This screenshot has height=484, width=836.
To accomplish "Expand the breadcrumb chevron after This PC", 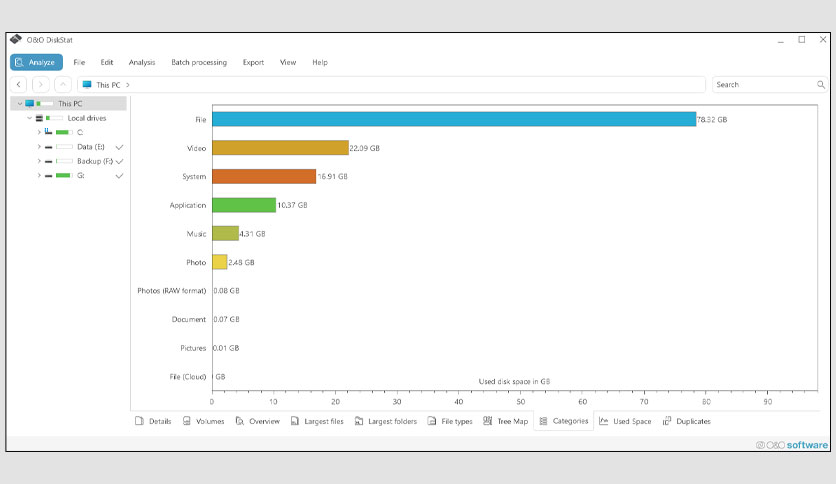I will tap(128, 85).
